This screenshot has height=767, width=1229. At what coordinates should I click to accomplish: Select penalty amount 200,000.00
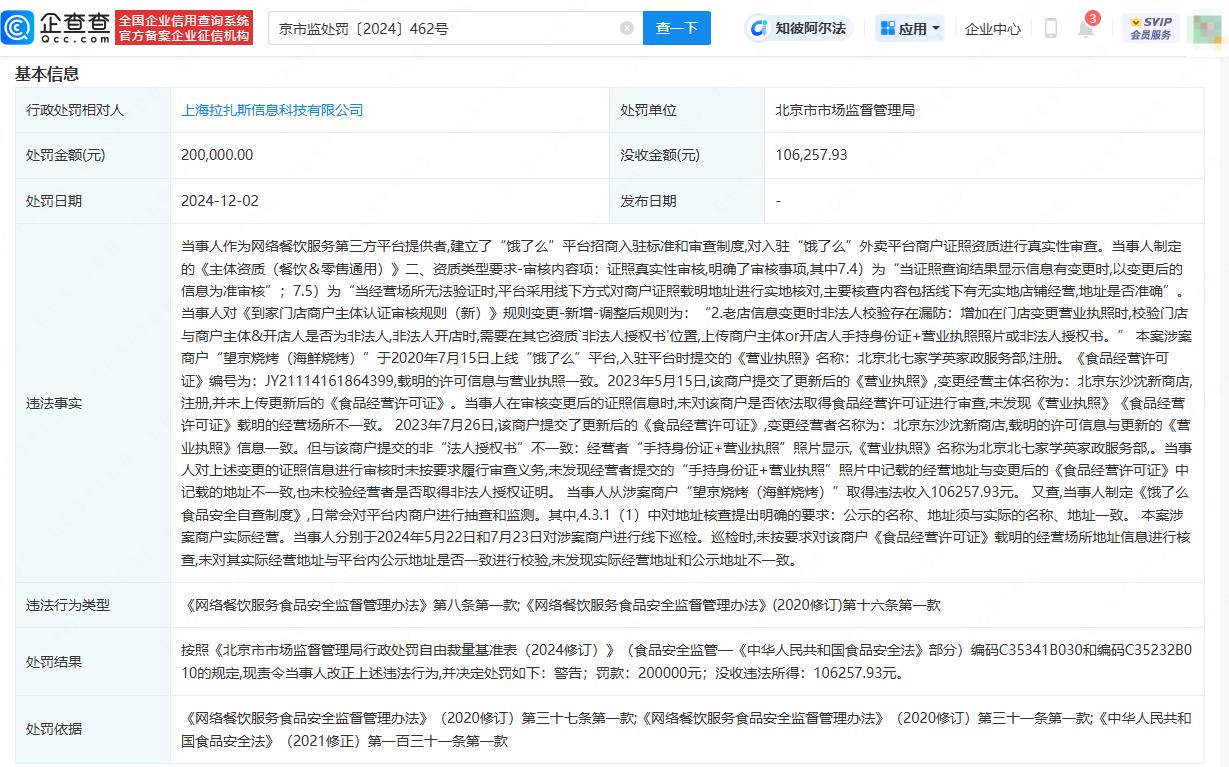coord(217,155)
